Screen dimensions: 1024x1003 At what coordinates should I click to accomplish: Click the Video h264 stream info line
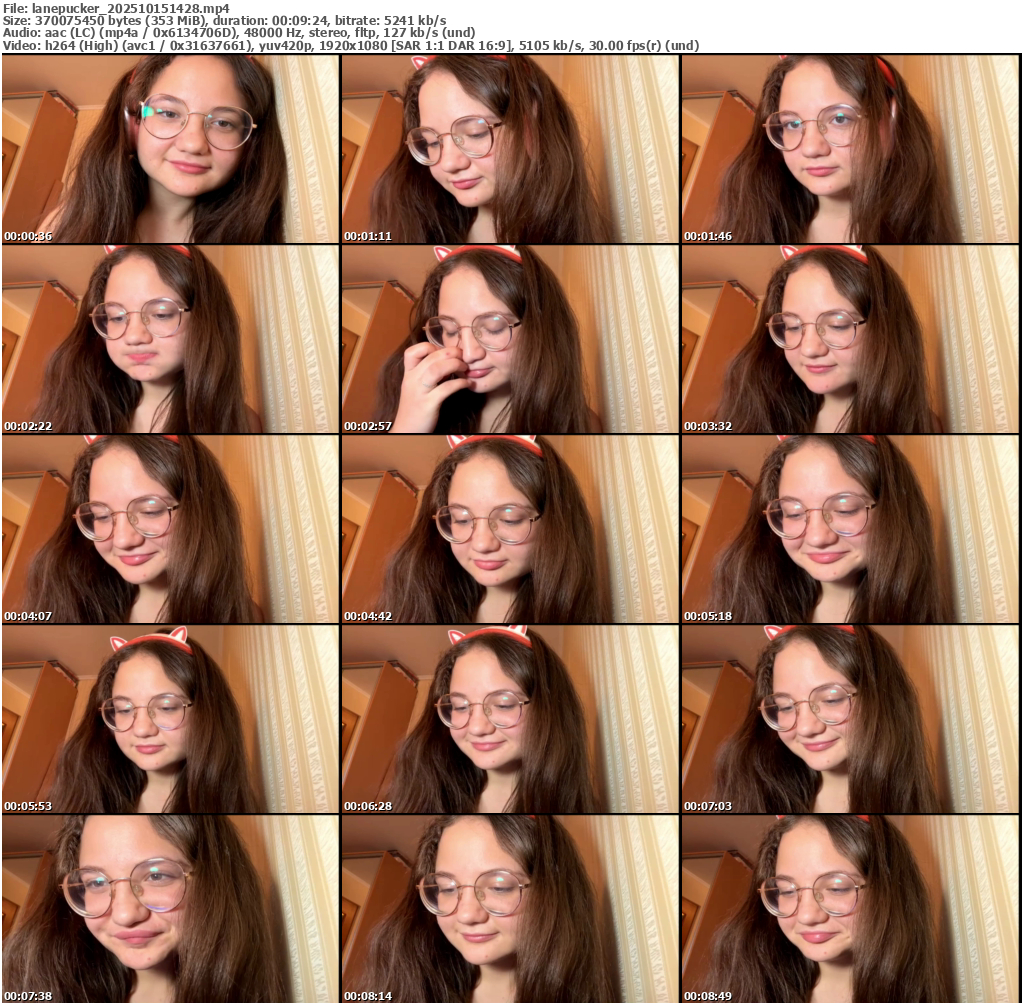351,46
